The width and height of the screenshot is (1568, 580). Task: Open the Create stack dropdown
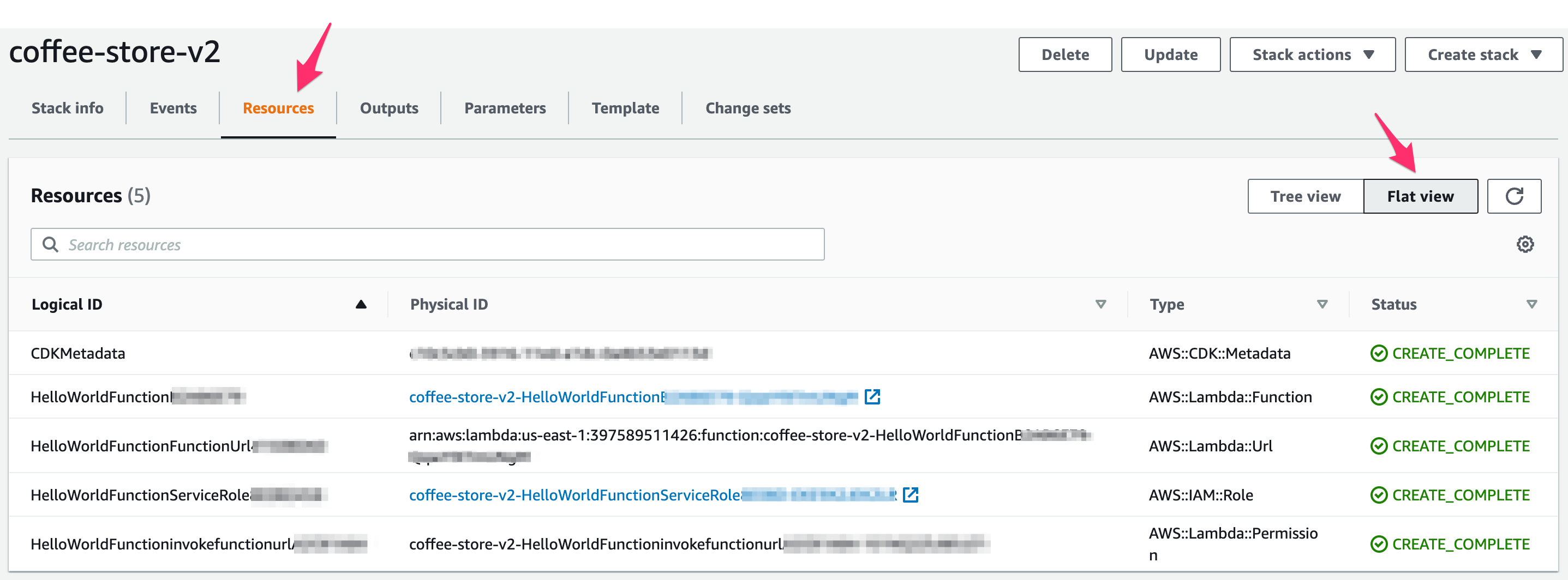(x=1483, y=55)
